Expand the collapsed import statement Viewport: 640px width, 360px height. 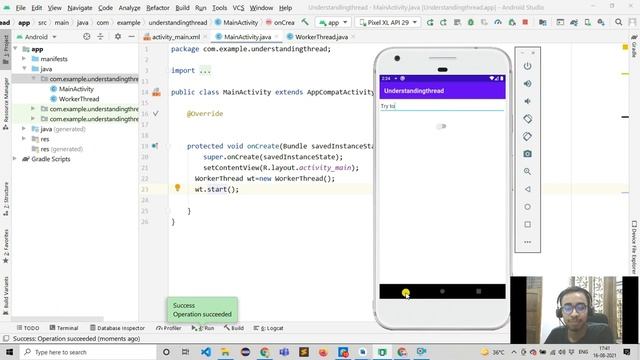coord(205,70)
